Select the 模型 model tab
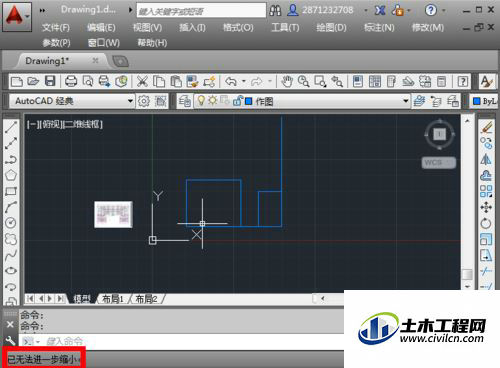This screenshot has height=368, width=500. [x=81, y=299]
